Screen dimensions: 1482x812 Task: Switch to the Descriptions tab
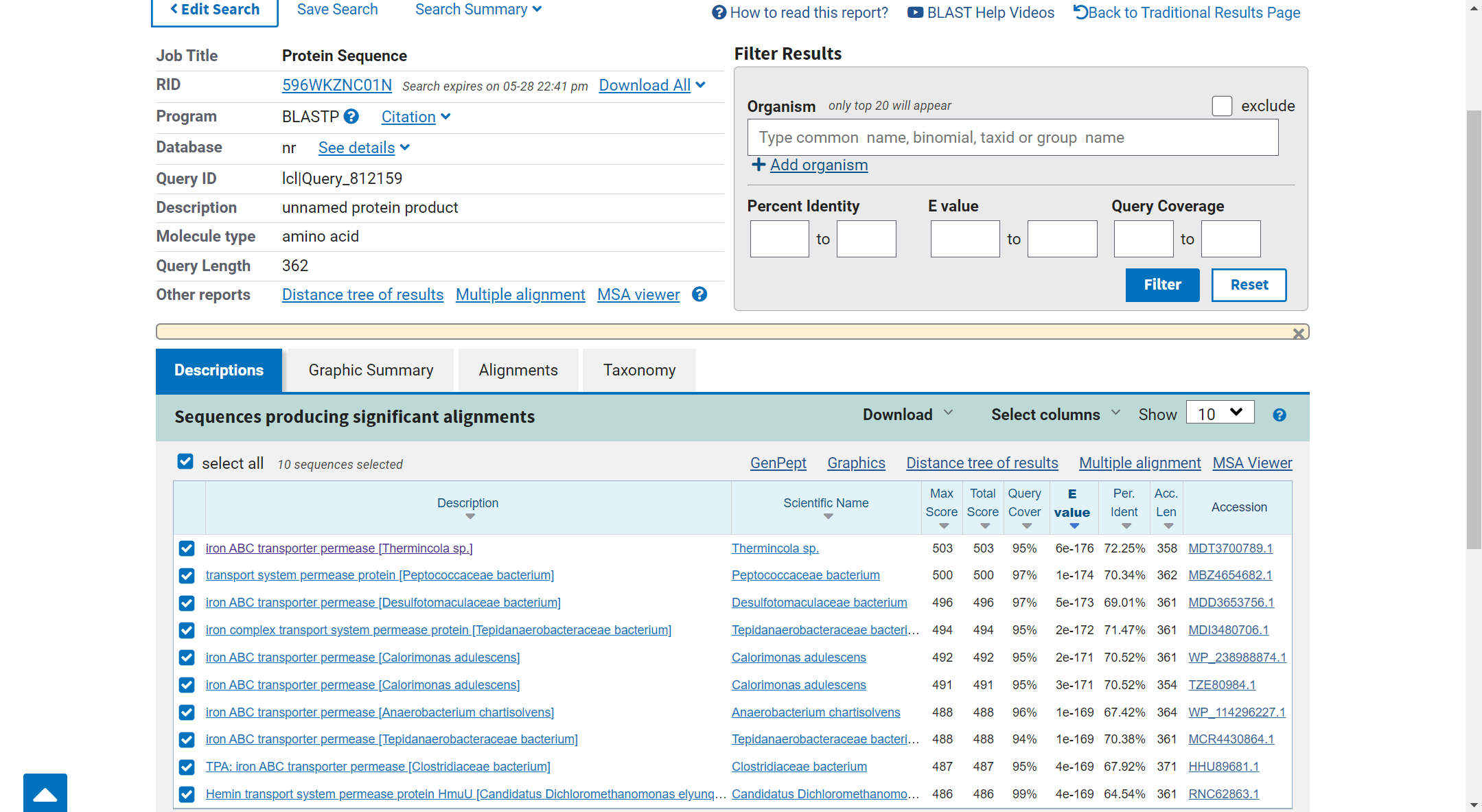coord(219,371)
